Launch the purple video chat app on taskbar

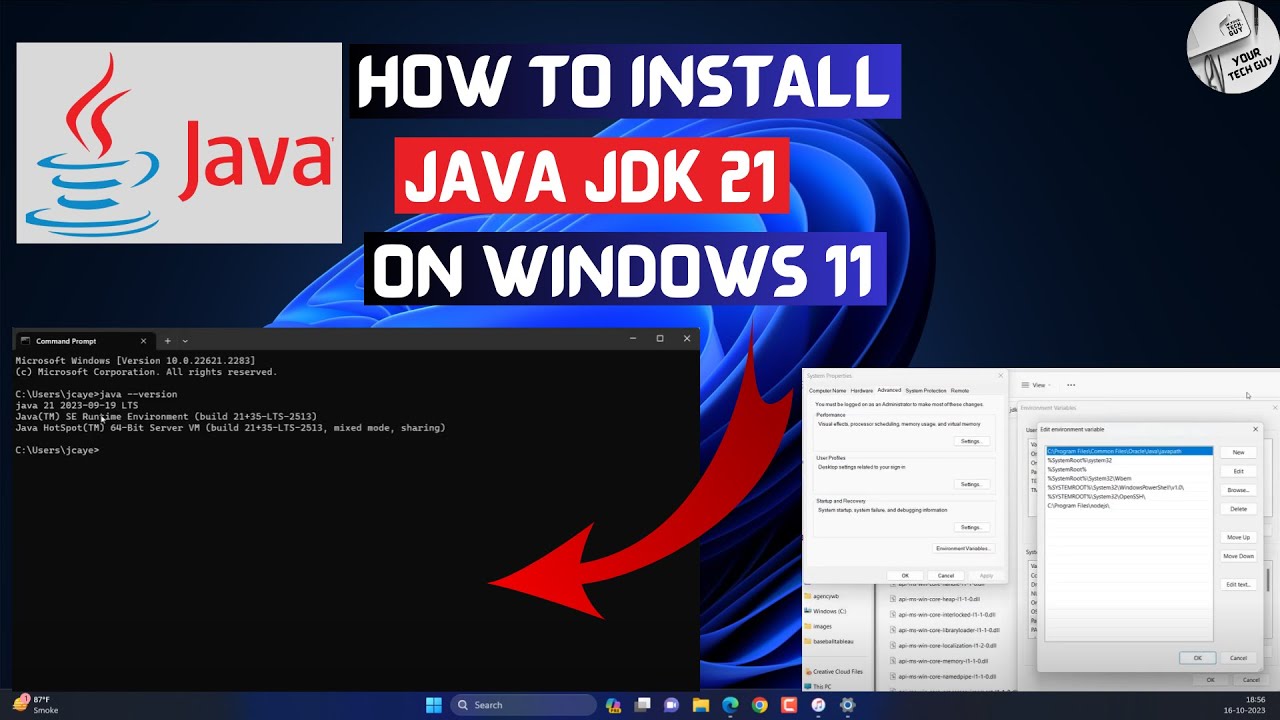click(672, 705)
